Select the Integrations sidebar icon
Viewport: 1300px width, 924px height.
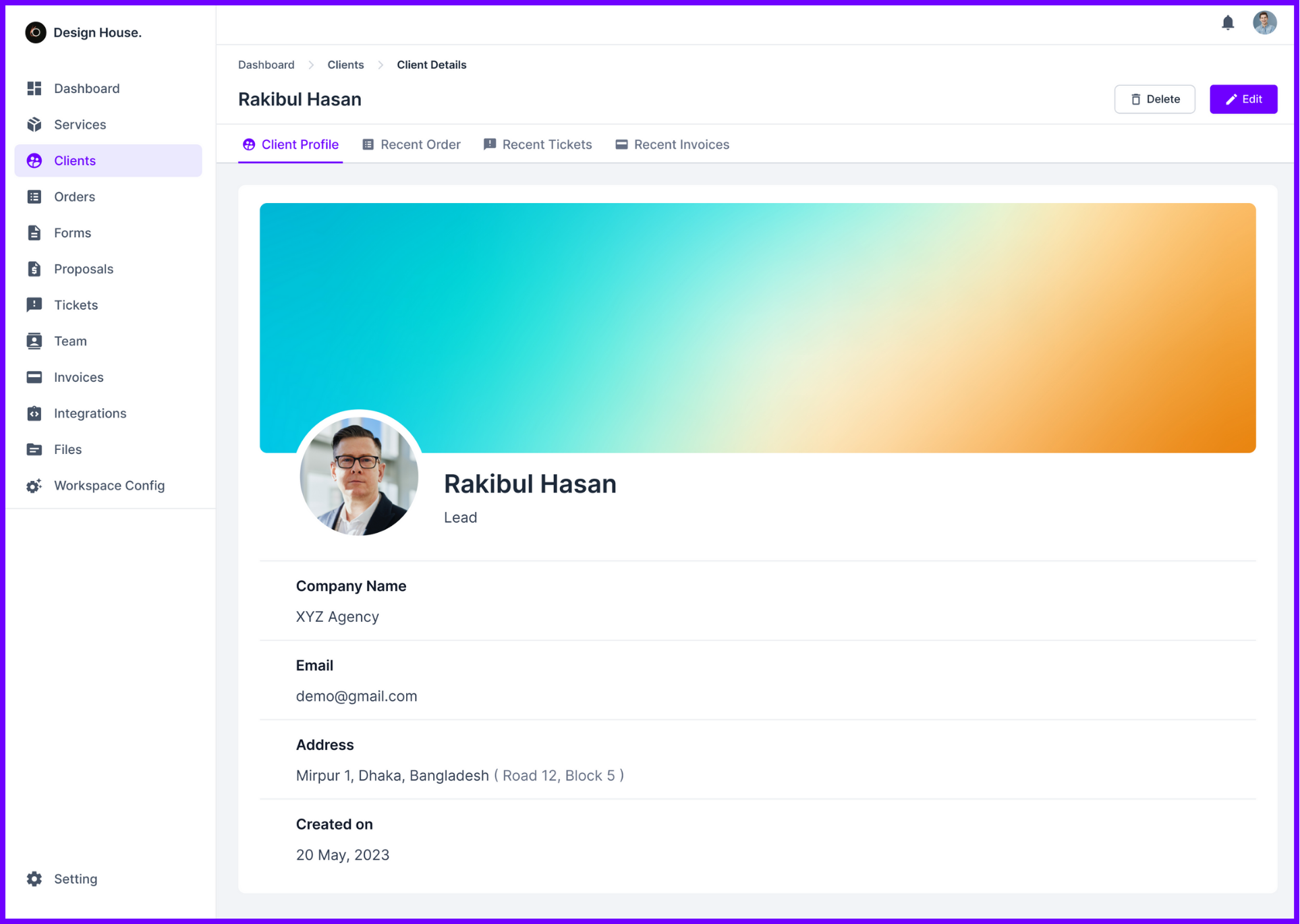click(x=34, y=413)
